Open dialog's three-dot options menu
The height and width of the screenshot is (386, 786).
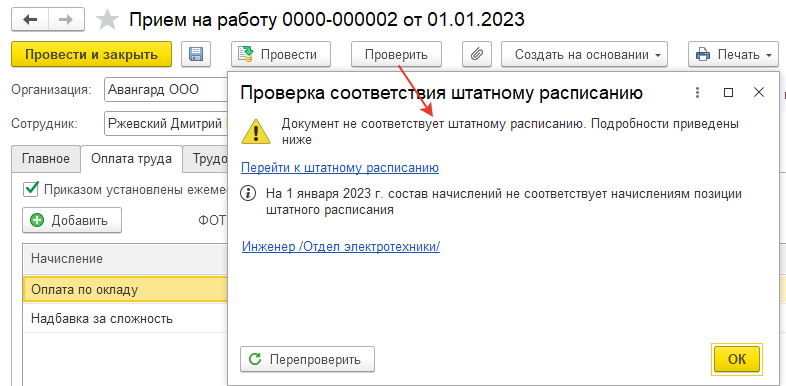[697, 92]
